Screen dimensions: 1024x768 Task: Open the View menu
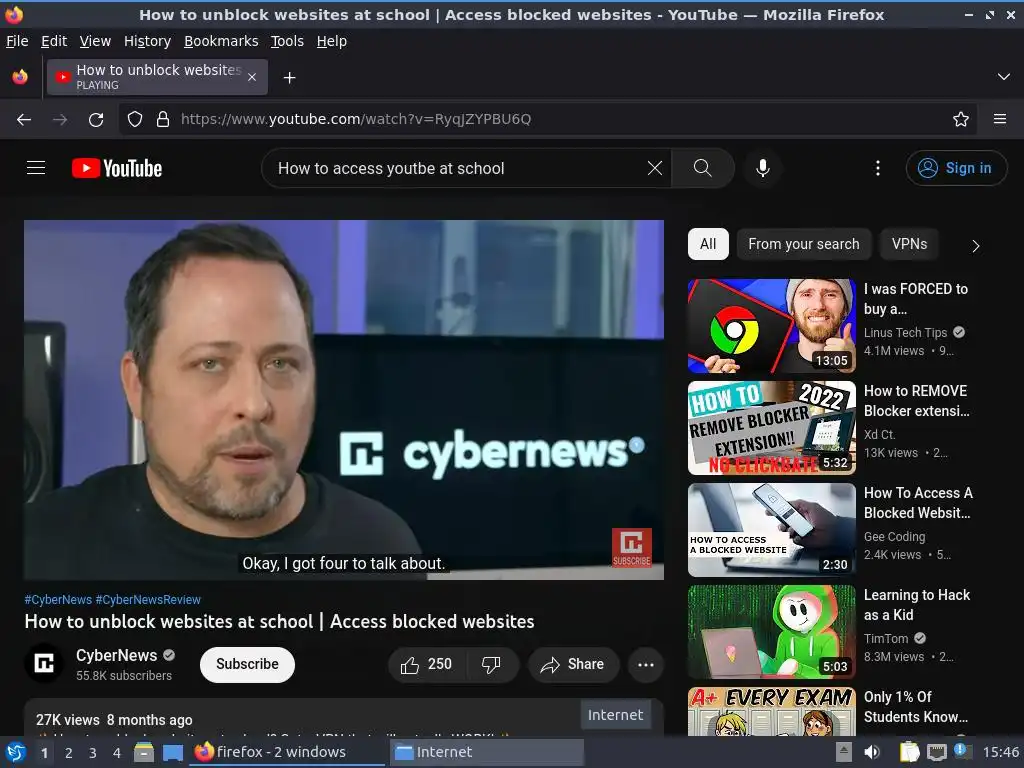[x=95, y=41]
